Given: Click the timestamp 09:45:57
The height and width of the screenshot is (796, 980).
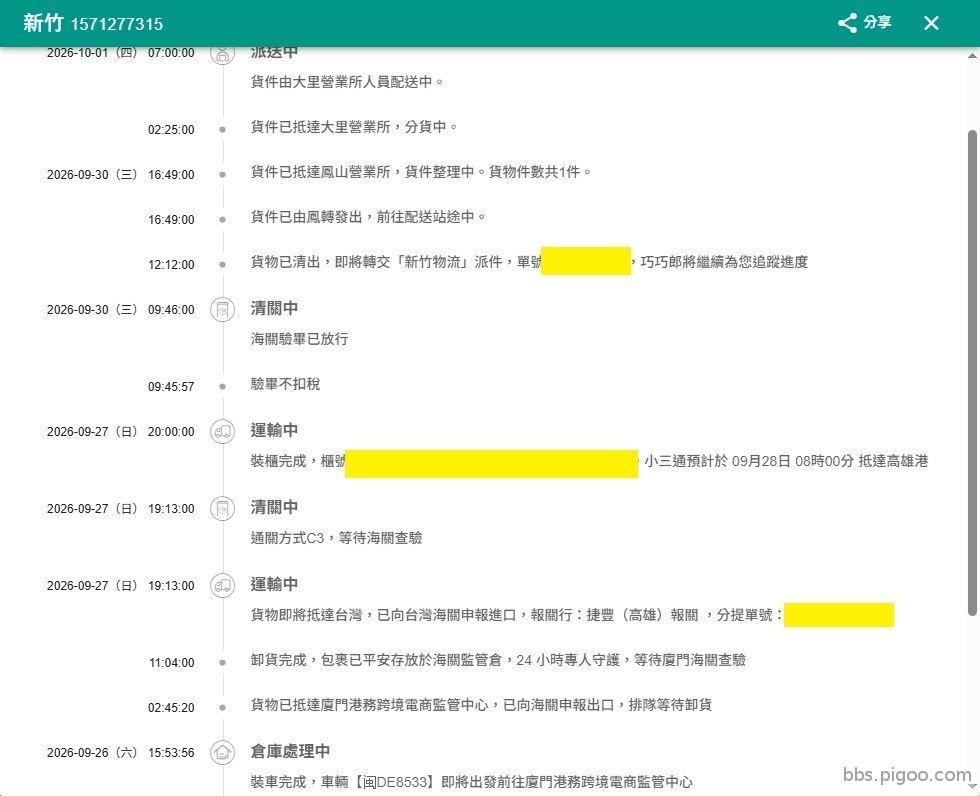Looking at the screenshot, I should coord(171,387).
